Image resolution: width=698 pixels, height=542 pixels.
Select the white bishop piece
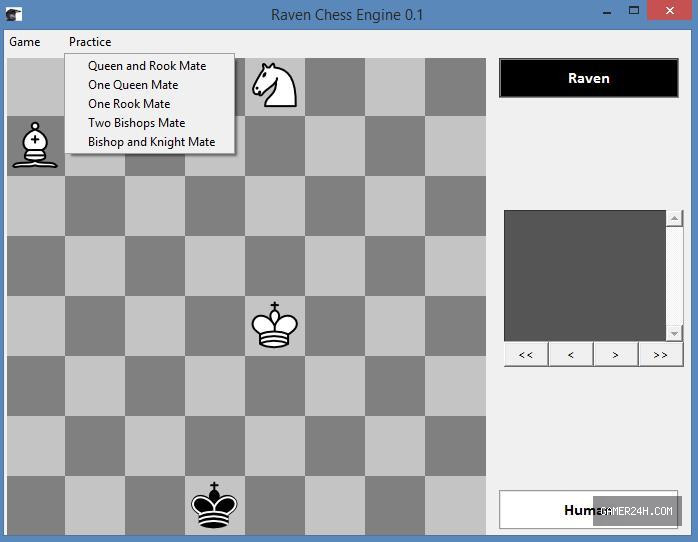point(35,145)
